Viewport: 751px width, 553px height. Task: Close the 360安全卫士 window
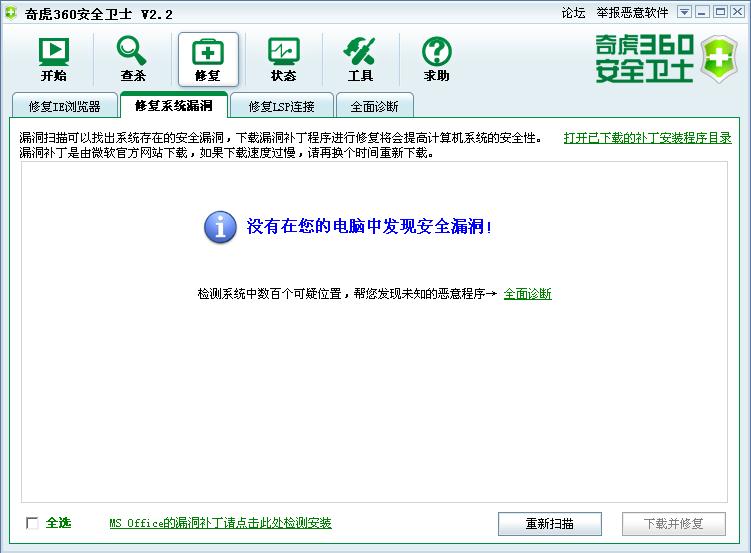coord(737,12)
